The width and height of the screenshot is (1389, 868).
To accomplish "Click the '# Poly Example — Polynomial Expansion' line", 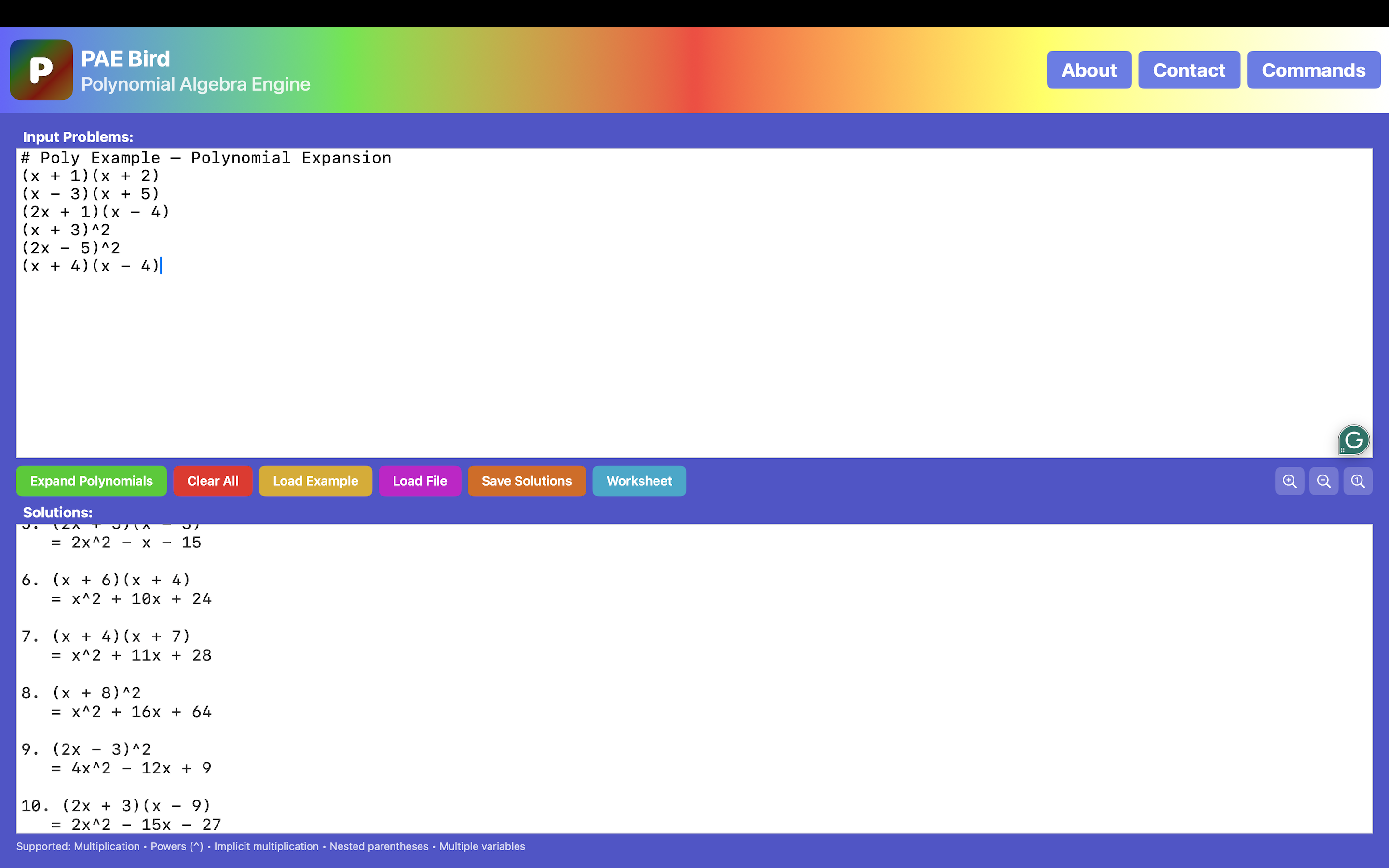I will [206, 158].
